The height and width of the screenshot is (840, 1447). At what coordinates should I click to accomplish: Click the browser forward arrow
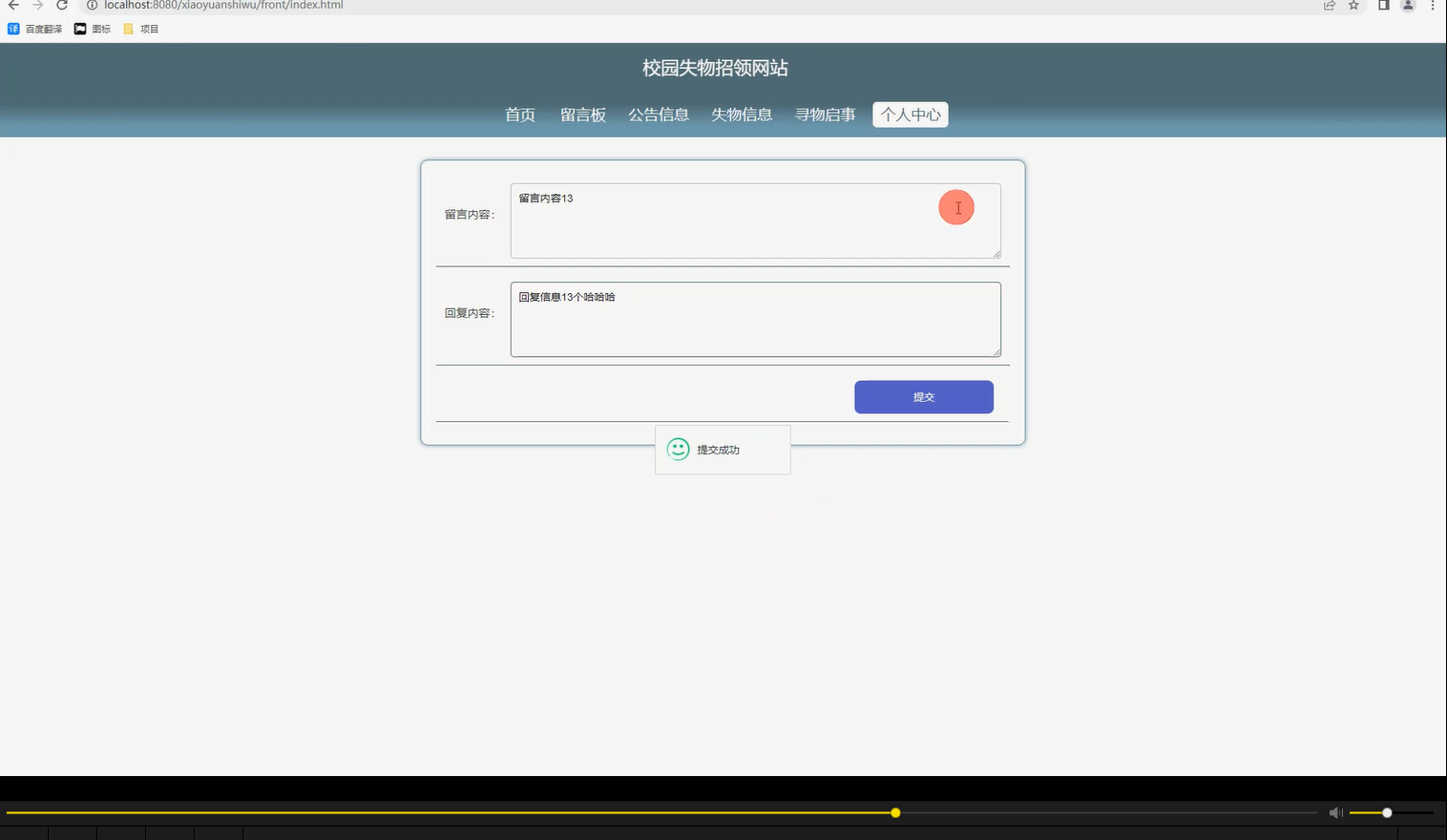coord(38,5)
